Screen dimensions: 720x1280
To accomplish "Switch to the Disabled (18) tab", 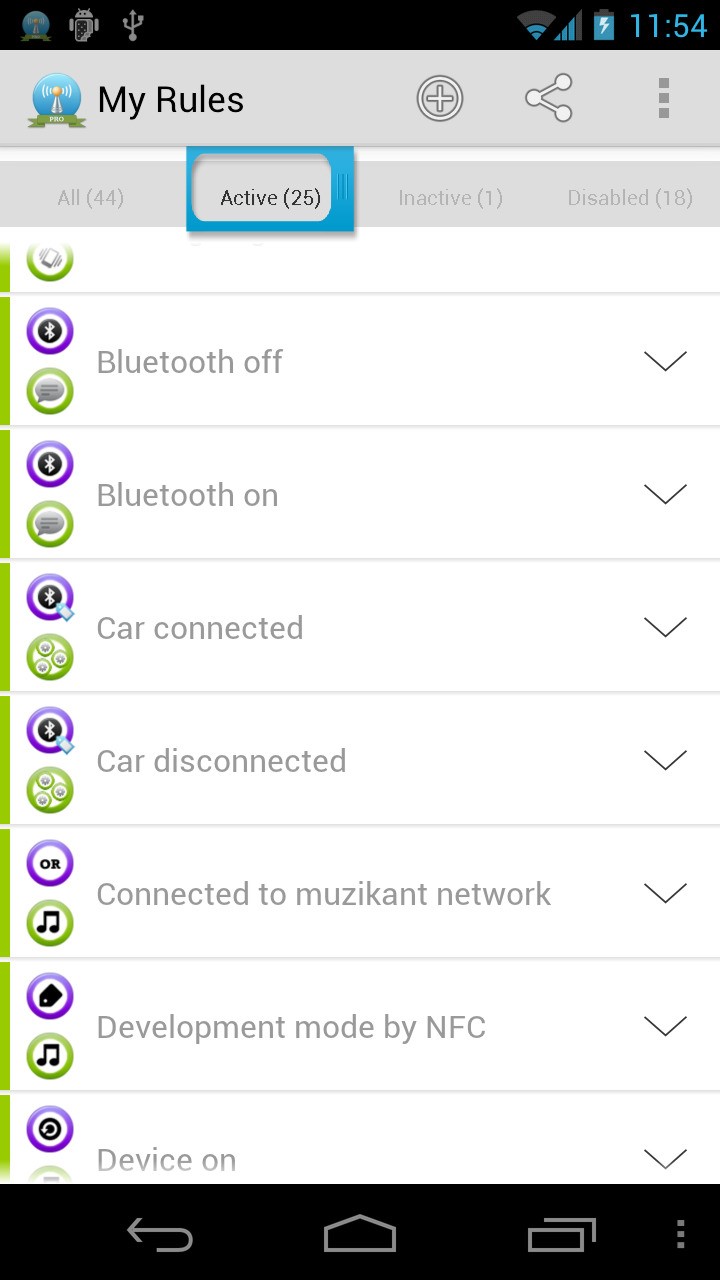I will 630,198.
